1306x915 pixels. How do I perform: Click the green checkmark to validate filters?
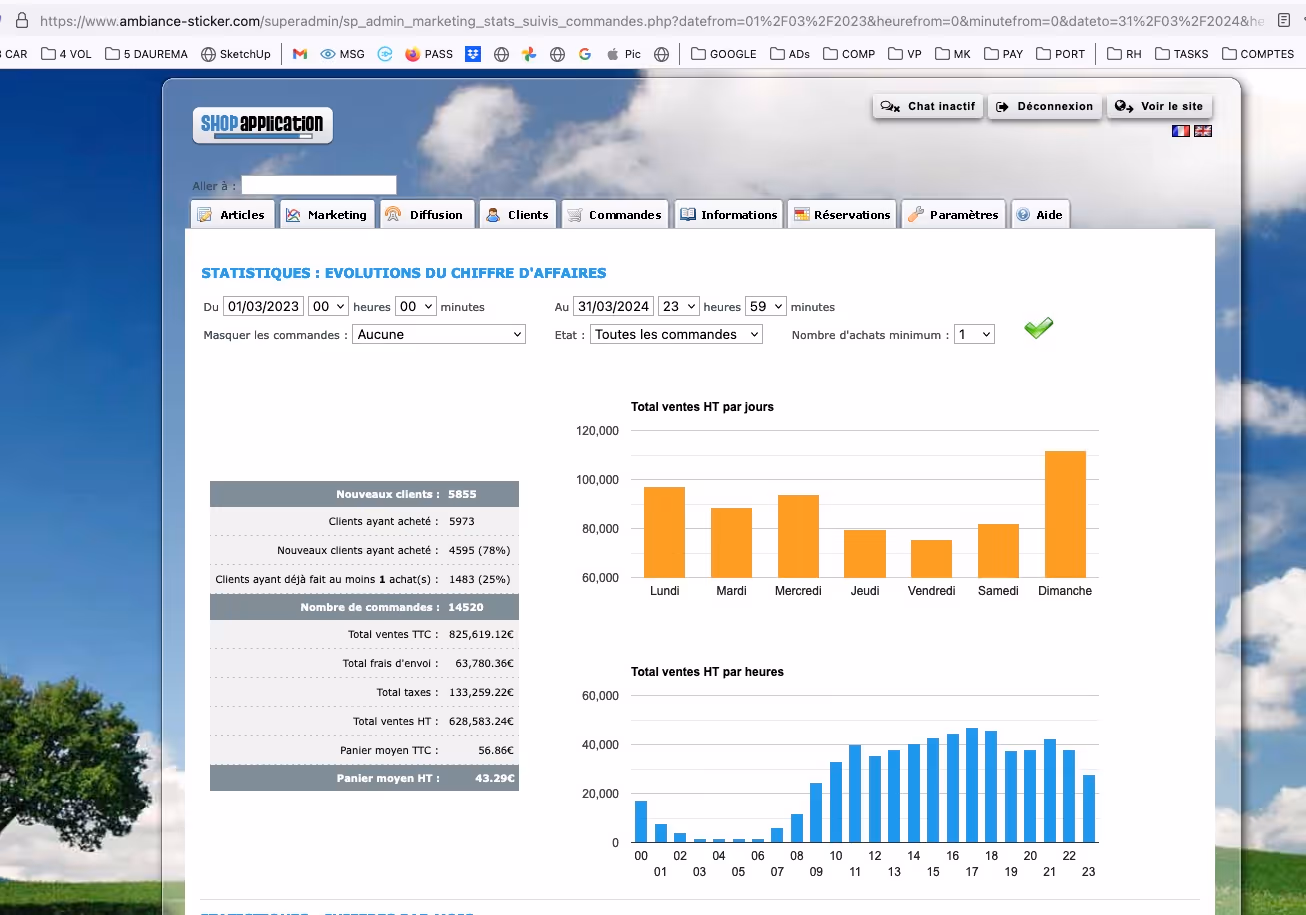(x=1039, y=327)
